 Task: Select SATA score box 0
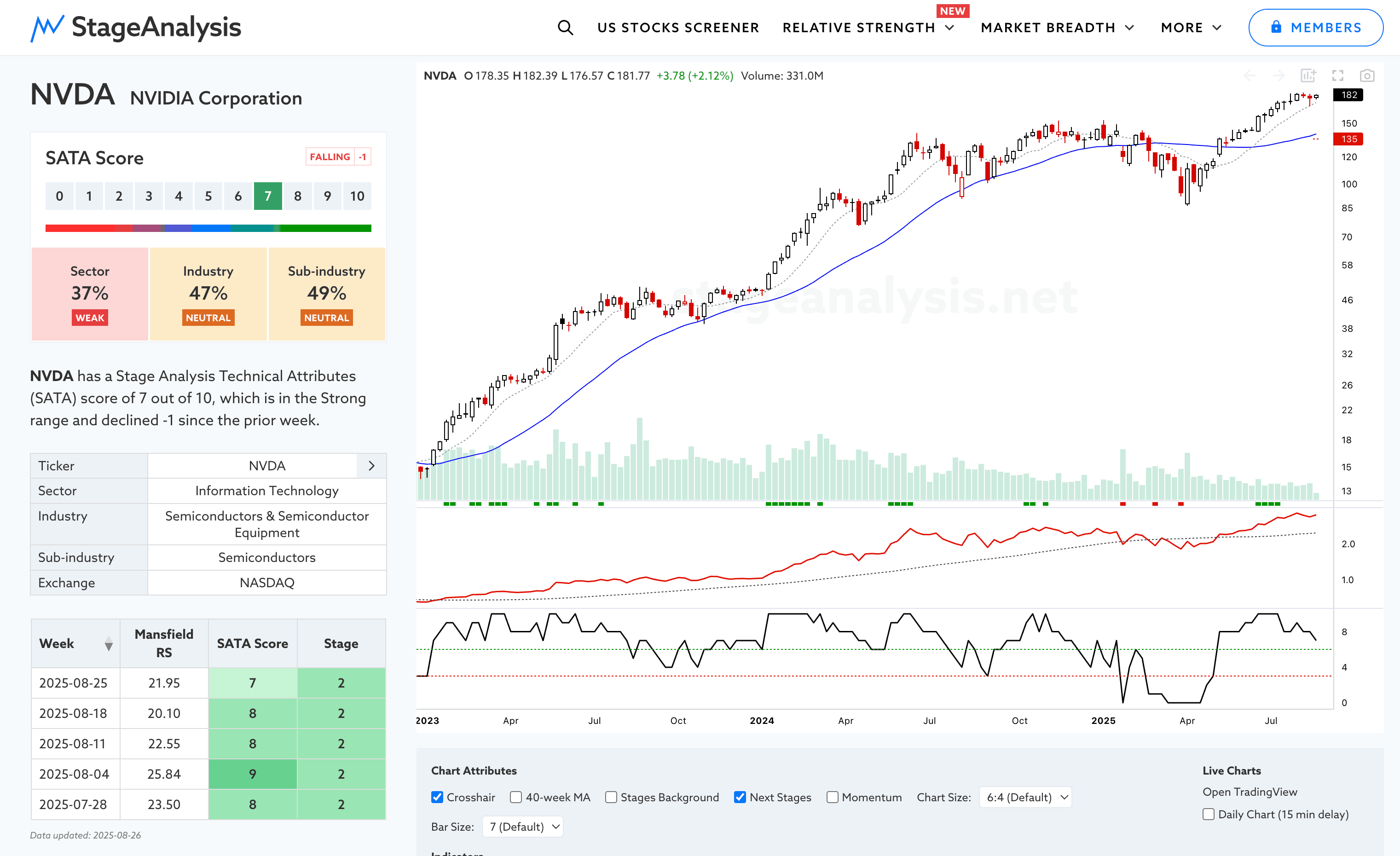(x=59, y=196)
